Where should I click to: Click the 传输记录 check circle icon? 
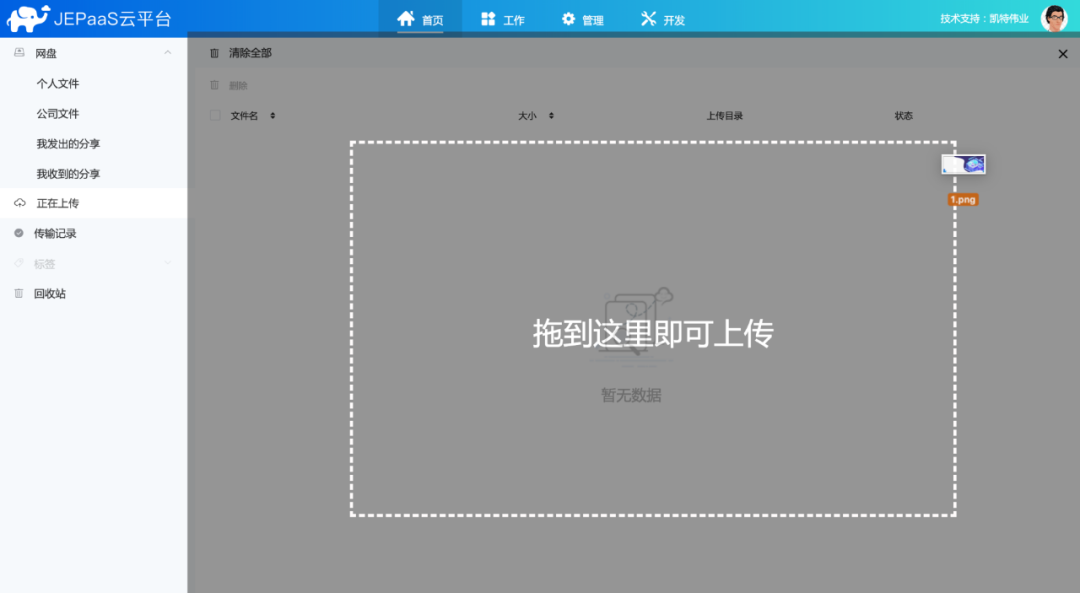click(x=19, y=233)
